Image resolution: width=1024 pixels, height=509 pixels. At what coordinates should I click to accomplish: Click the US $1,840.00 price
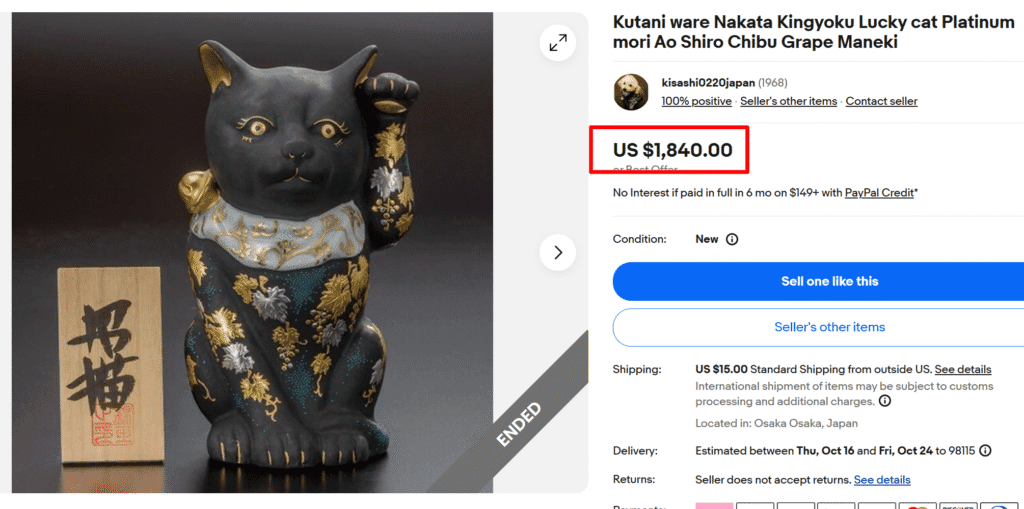tap(672, 151)
